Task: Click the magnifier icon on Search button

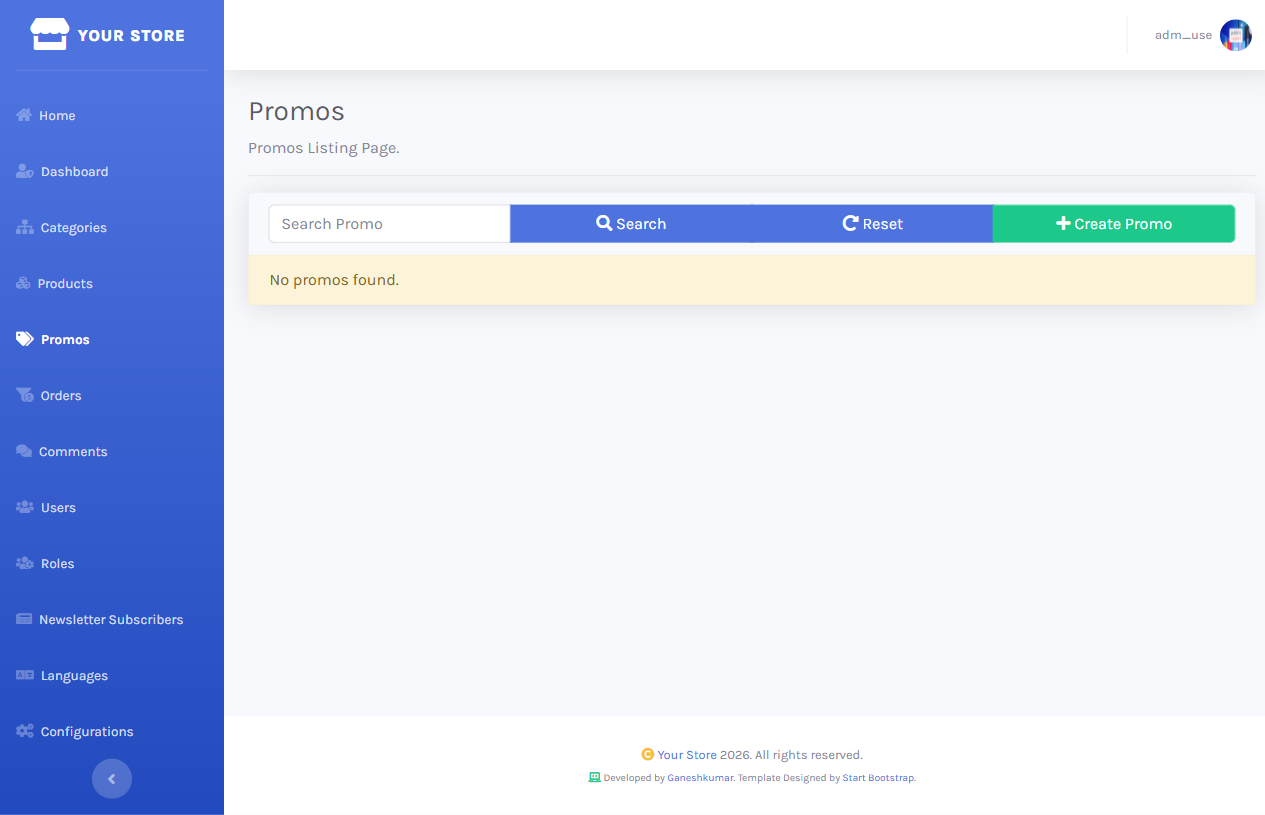Action: click(604, 223)
